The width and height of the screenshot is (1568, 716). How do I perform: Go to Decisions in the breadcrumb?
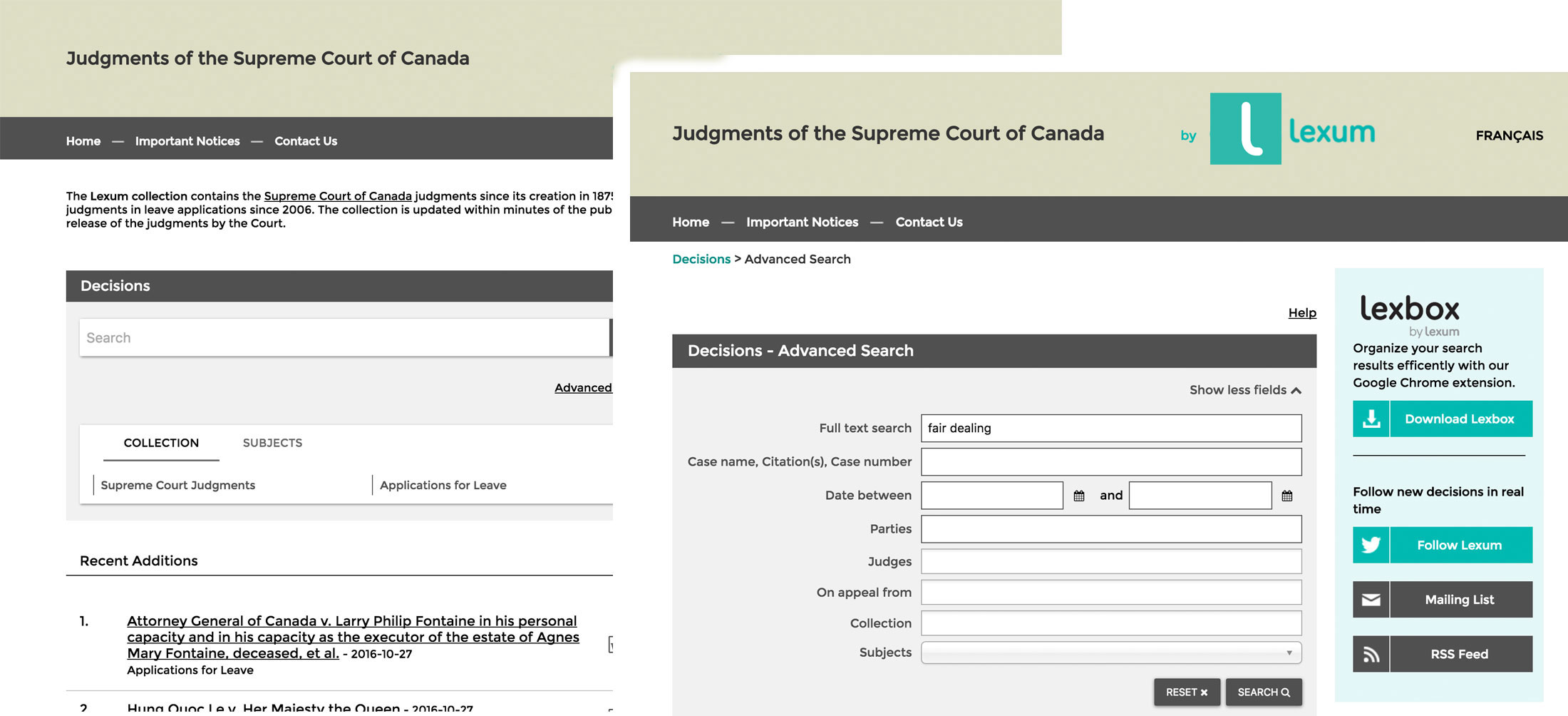point(701,260)
